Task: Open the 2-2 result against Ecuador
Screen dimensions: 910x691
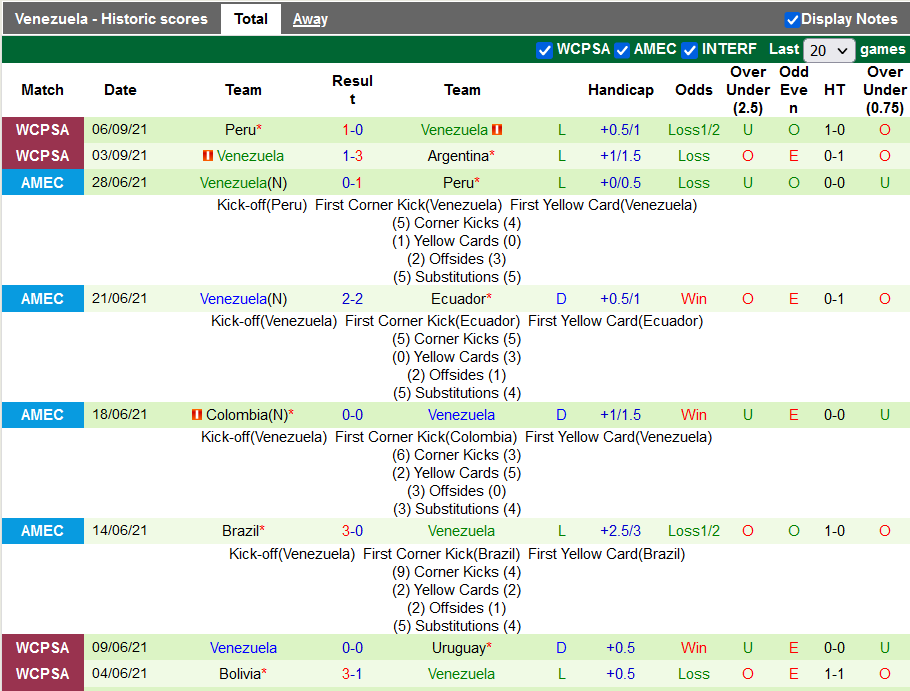Action: pyautogui.click(x=352, y=299)
